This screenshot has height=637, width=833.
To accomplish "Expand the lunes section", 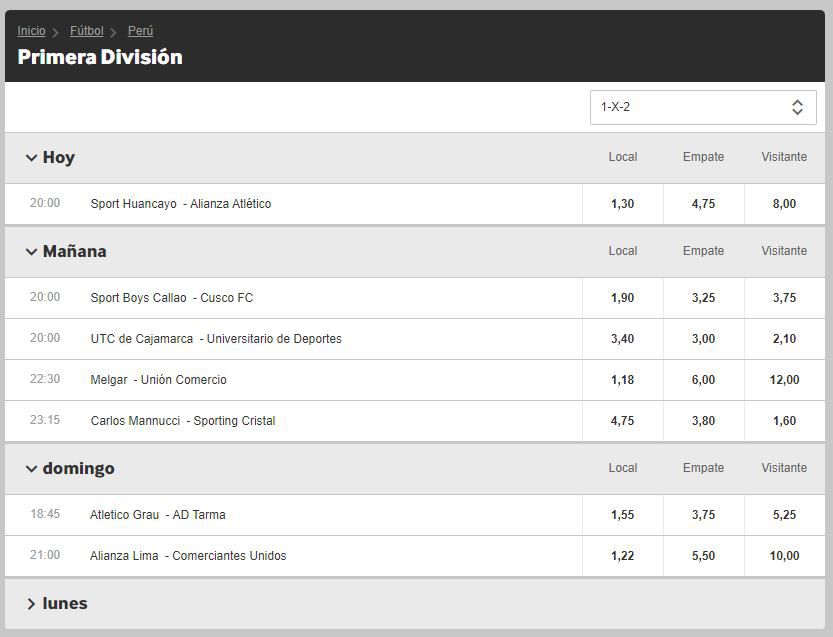I will pos(31,604).
